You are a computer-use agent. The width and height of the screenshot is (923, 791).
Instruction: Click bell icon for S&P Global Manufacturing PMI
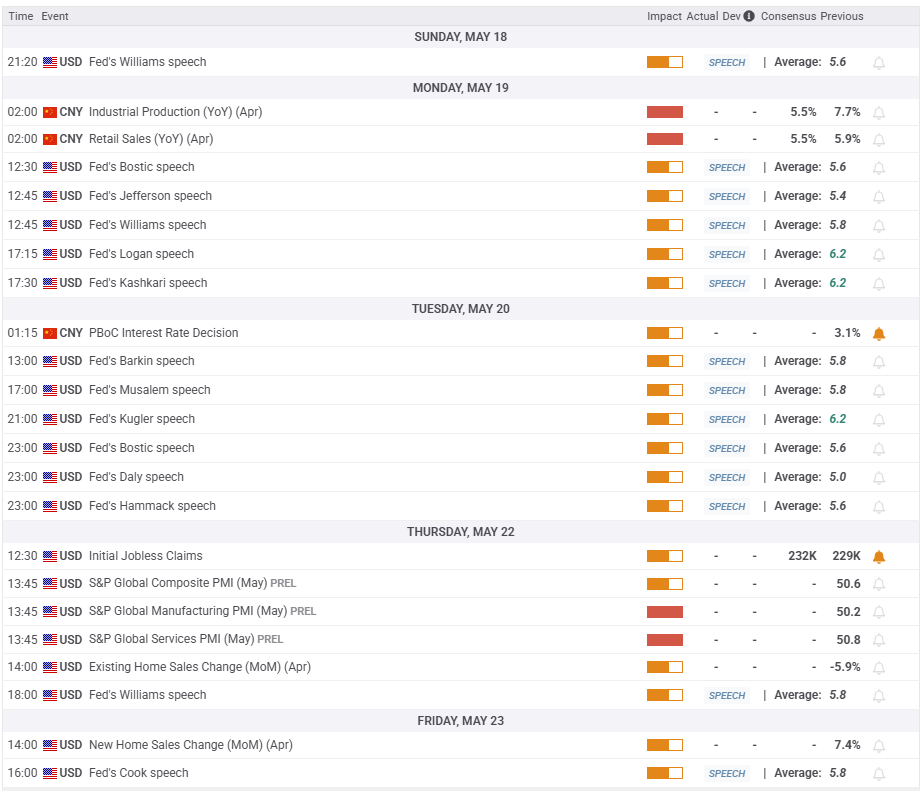pos(879,612)
